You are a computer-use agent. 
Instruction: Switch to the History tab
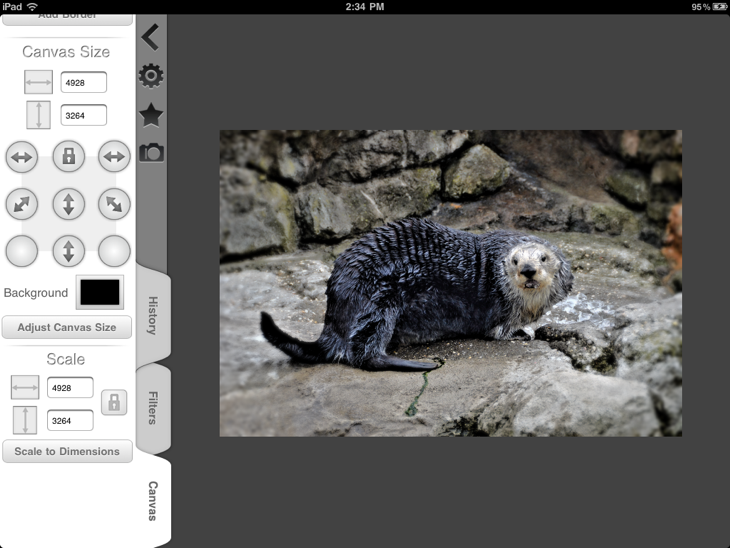[x=153, y=315]
